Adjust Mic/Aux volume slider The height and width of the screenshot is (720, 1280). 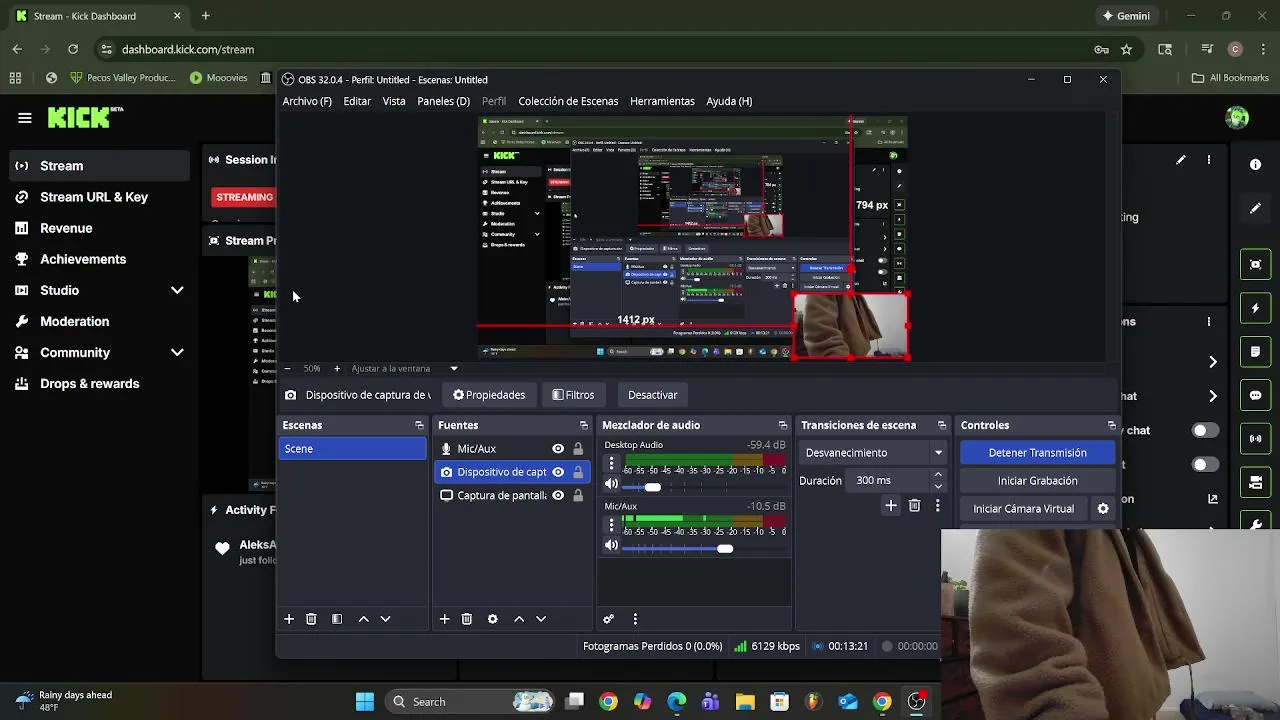704,549
